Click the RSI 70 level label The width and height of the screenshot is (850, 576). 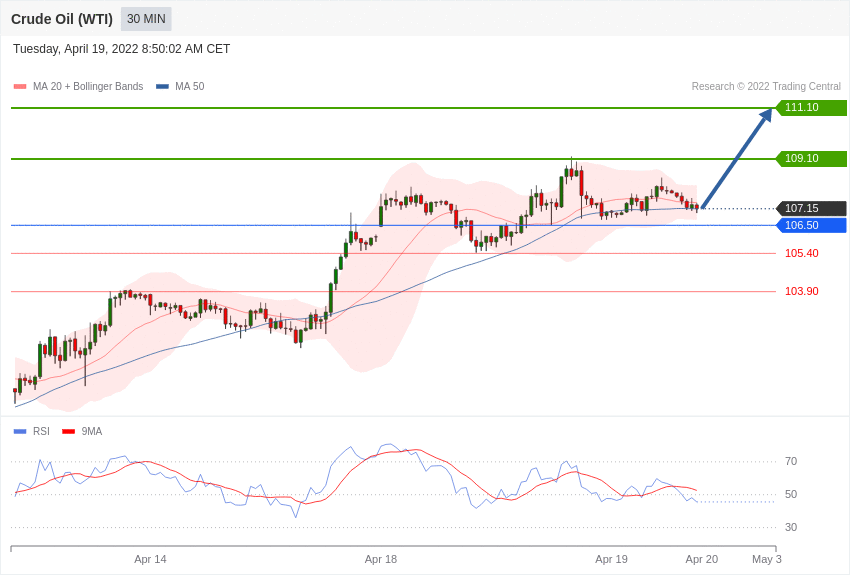[x=791, y=461]
